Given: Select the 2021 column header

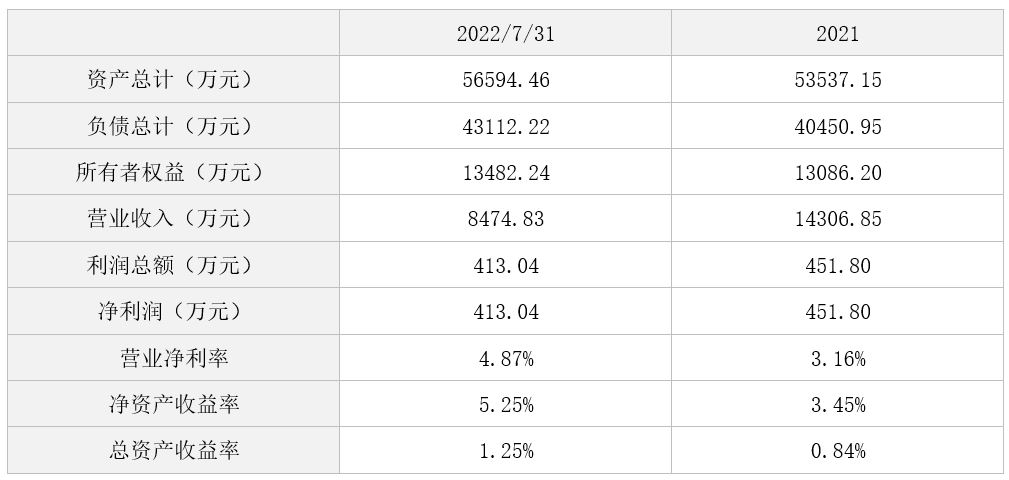Looking at the screenshot, I should coord(837,33).
